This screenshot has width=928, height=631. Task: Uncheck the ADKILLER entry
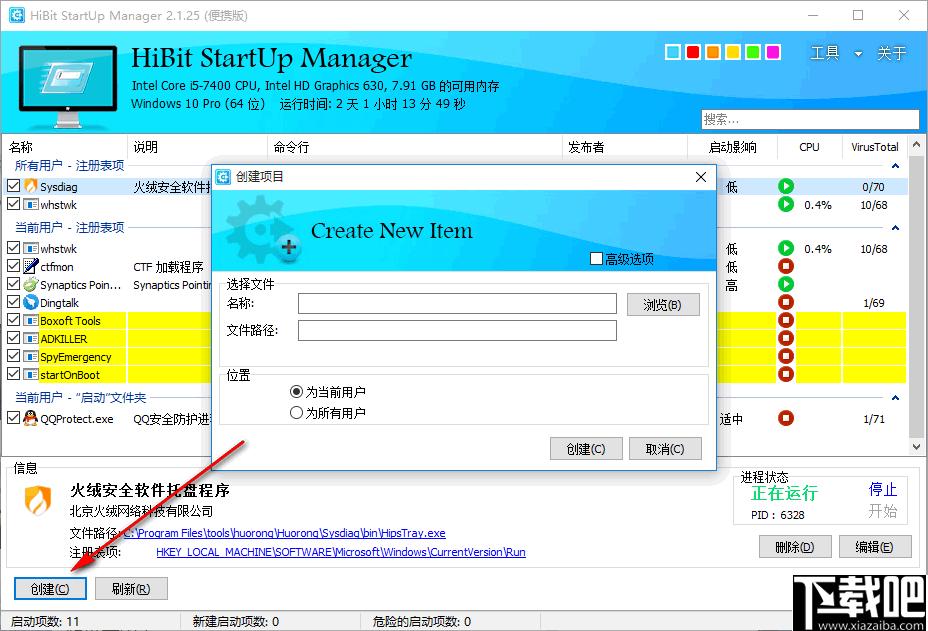coord(14,338)
